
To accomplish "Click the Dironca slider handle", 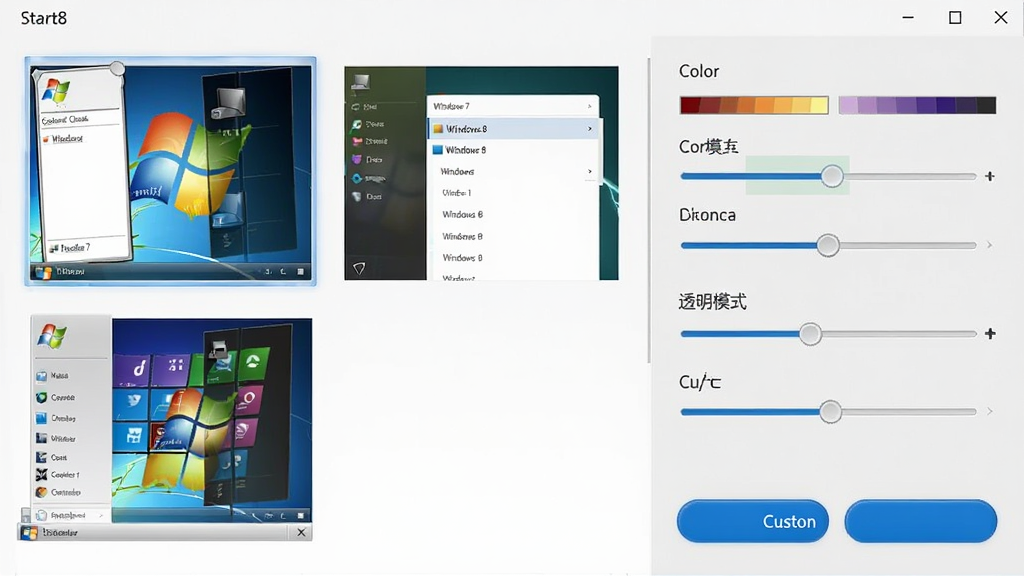I will point(828,246).
